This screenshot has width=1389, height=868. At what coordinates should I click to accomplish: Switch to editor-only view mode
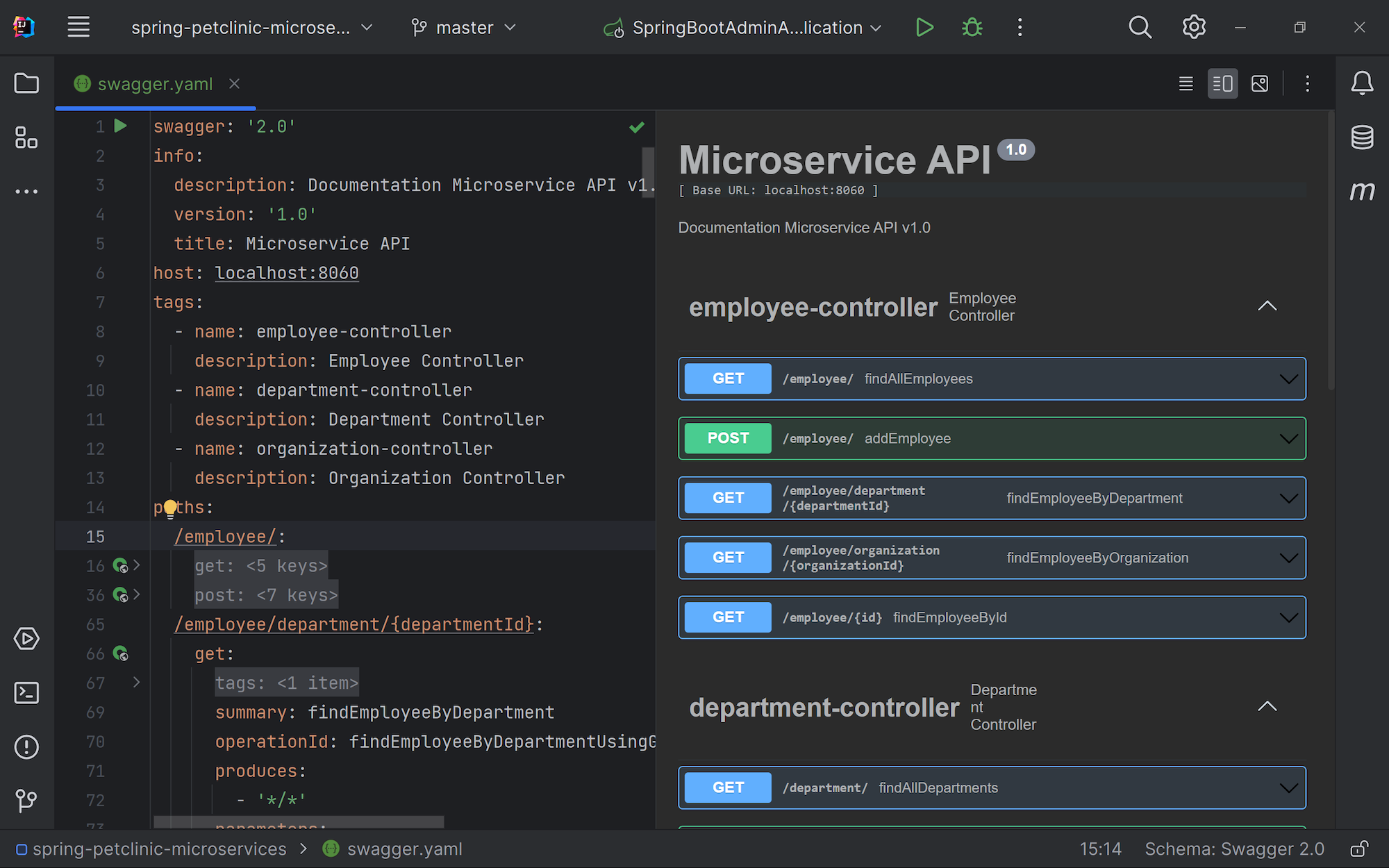[x=1186, y=84]
